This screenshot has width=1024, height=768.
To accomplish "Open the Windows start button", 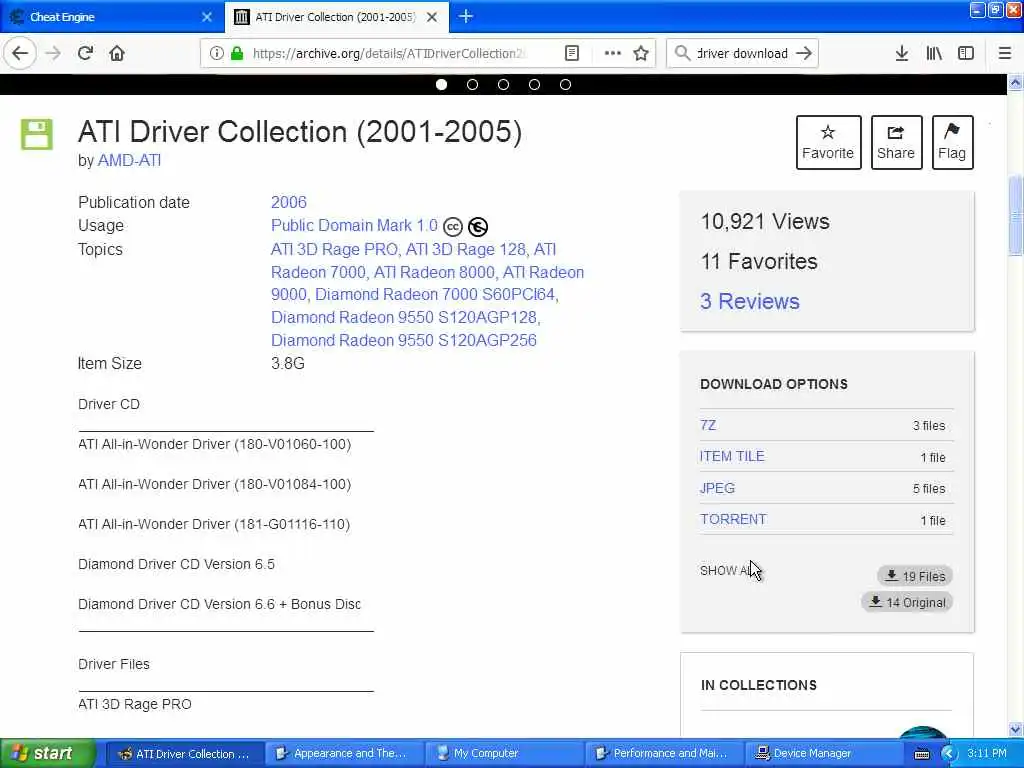I will click(x=48, y=753).
